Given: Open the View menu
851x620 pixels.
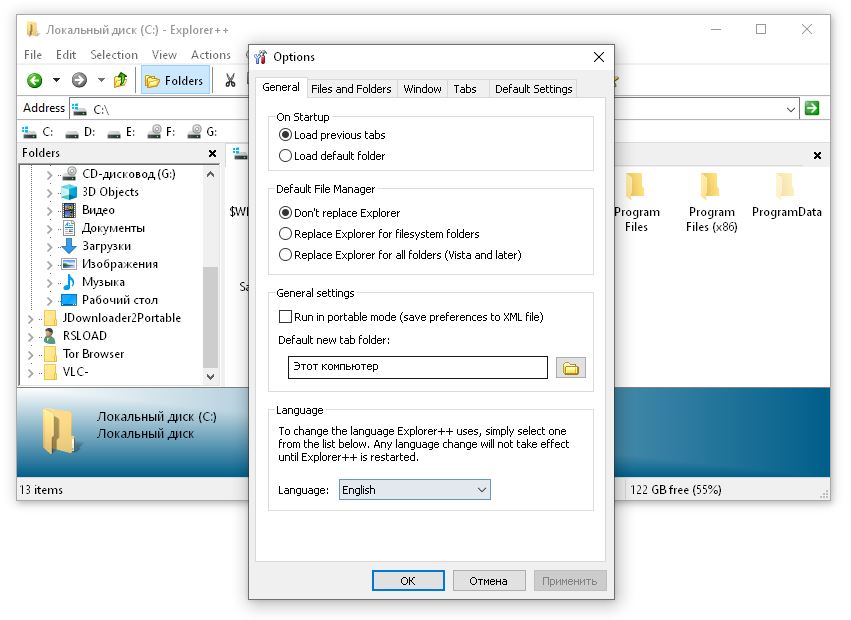Looking at the screenshot, I should coord(164,55).
